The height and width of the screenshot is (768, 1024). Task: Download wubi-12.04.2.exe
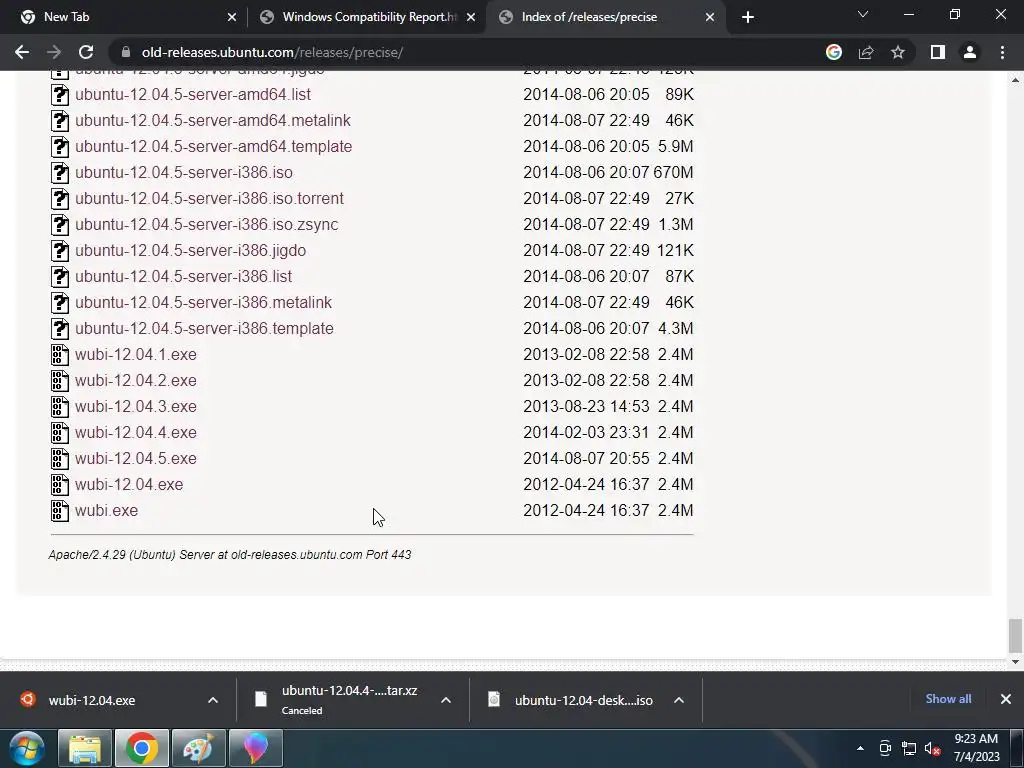[136, 381]
